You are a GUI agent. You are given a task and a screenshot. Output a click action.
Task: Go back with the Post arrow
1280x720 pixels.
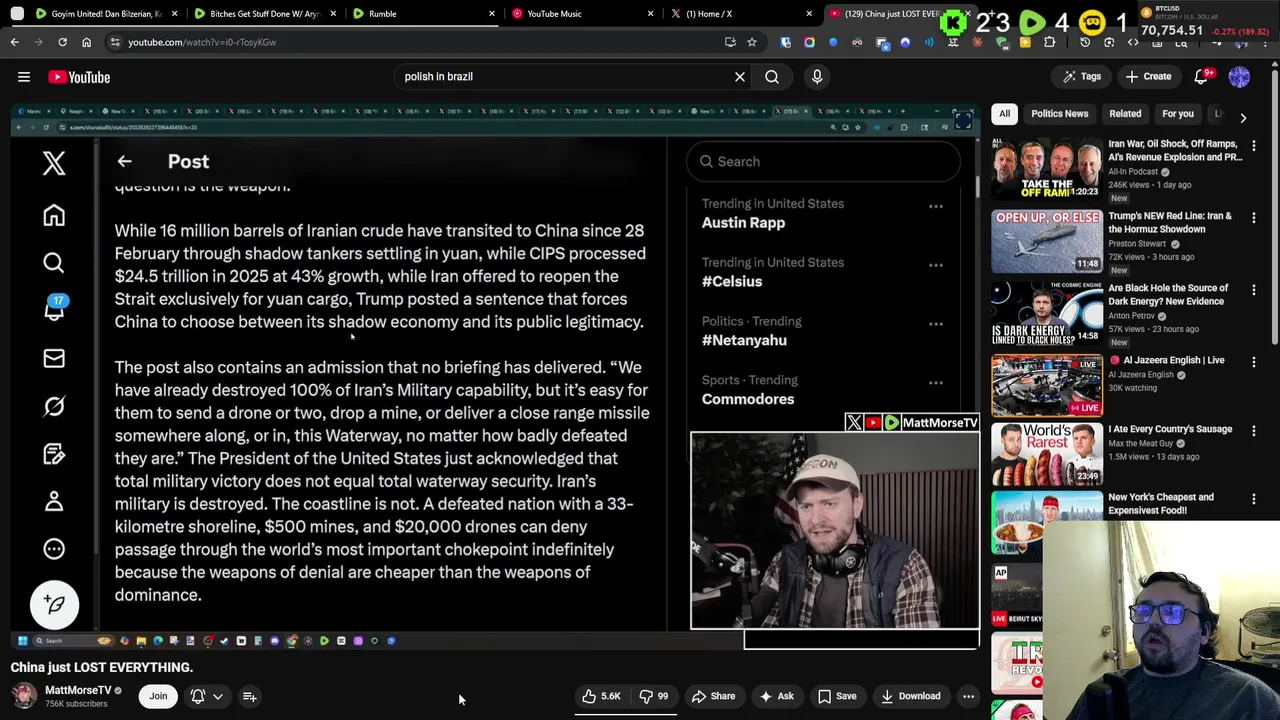tap(124, 161)
